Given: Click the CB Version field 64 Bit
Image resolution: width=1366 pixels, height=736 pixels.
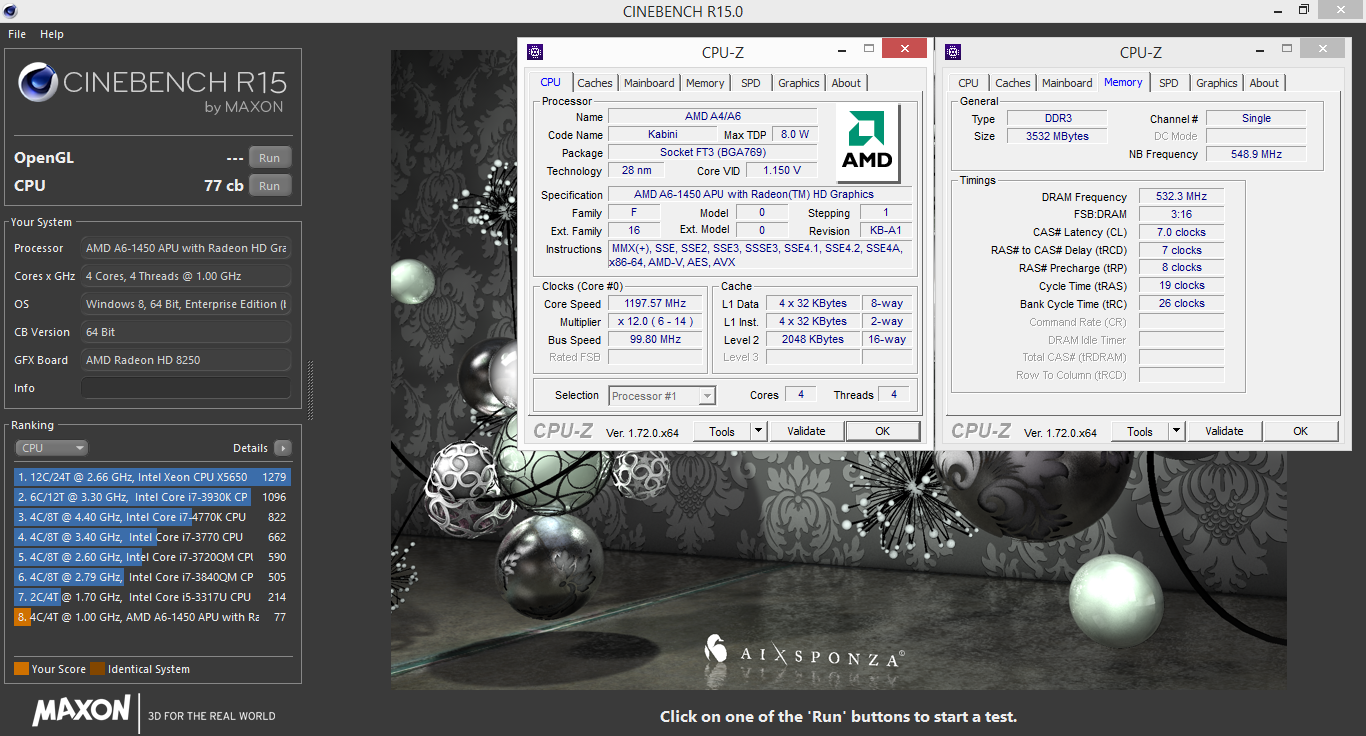Looking at the screenshot, I should [x=186, y=332].
